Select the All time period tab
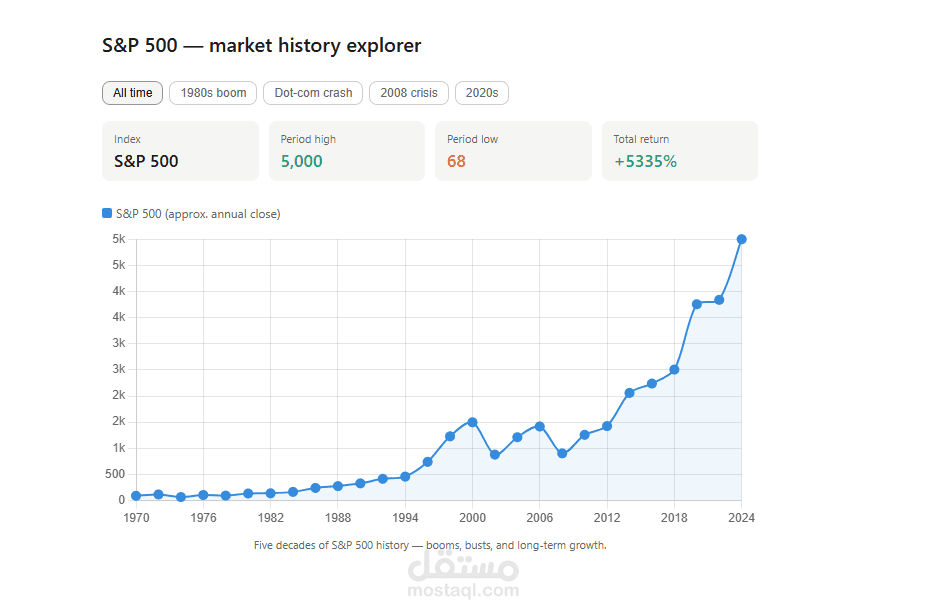 [133, 93]
